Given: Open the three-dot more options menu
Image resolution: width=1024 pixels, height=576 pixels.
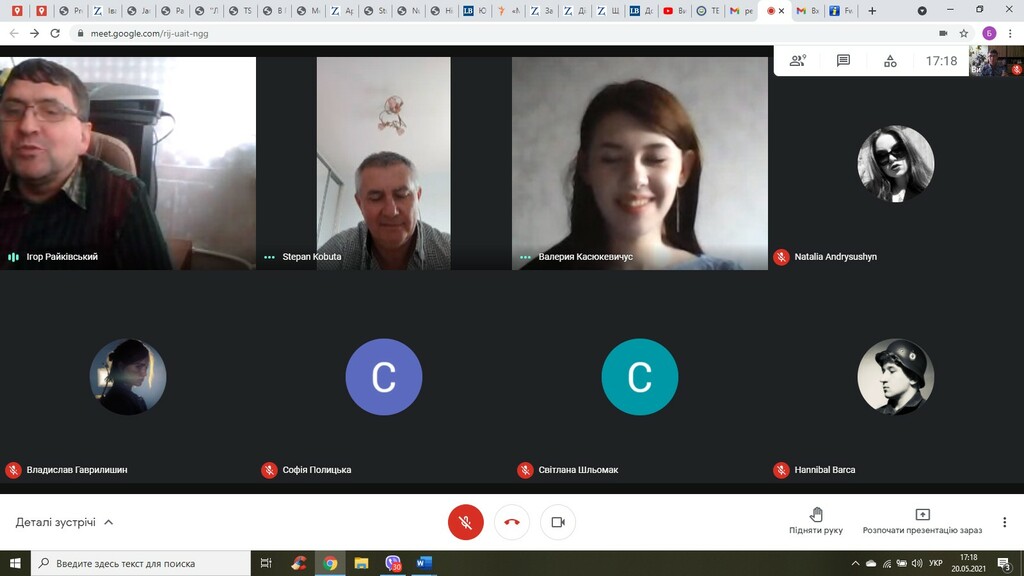Looking at the screenshot, I should point(1004,522).
